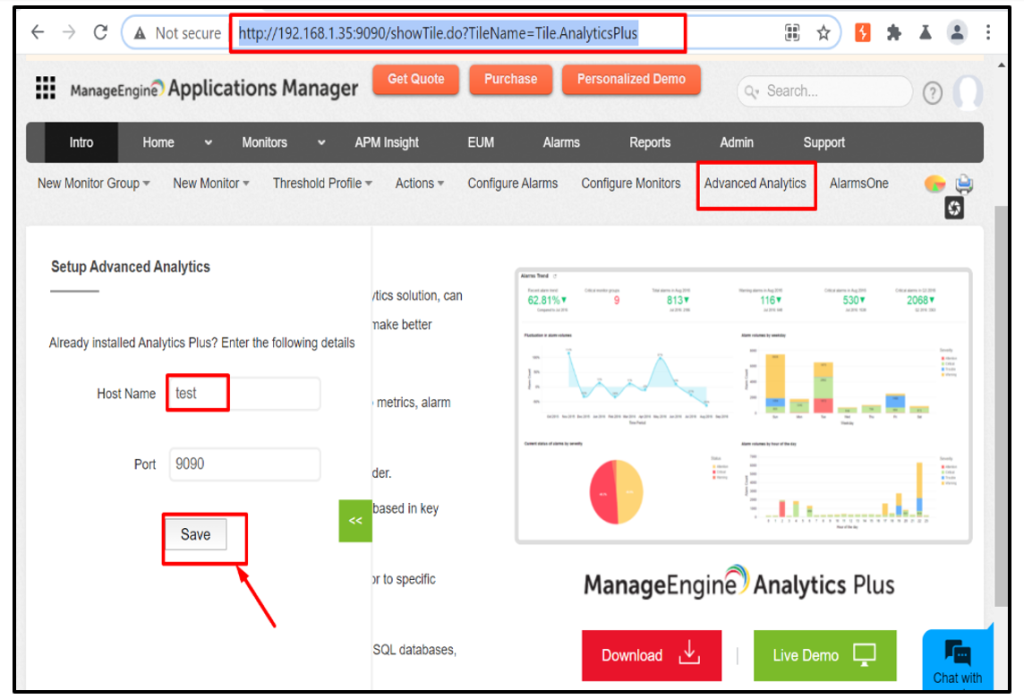This screenshot has height=699, width=1024.
Task: Go back using the browser back arrow
Action: click(x=38, y=32)
